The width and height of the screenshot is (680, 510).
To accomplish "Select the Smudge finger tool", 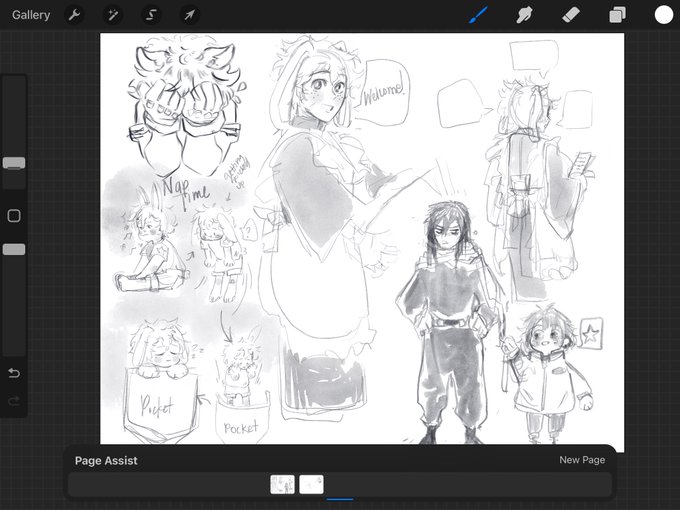I will 524,15.
